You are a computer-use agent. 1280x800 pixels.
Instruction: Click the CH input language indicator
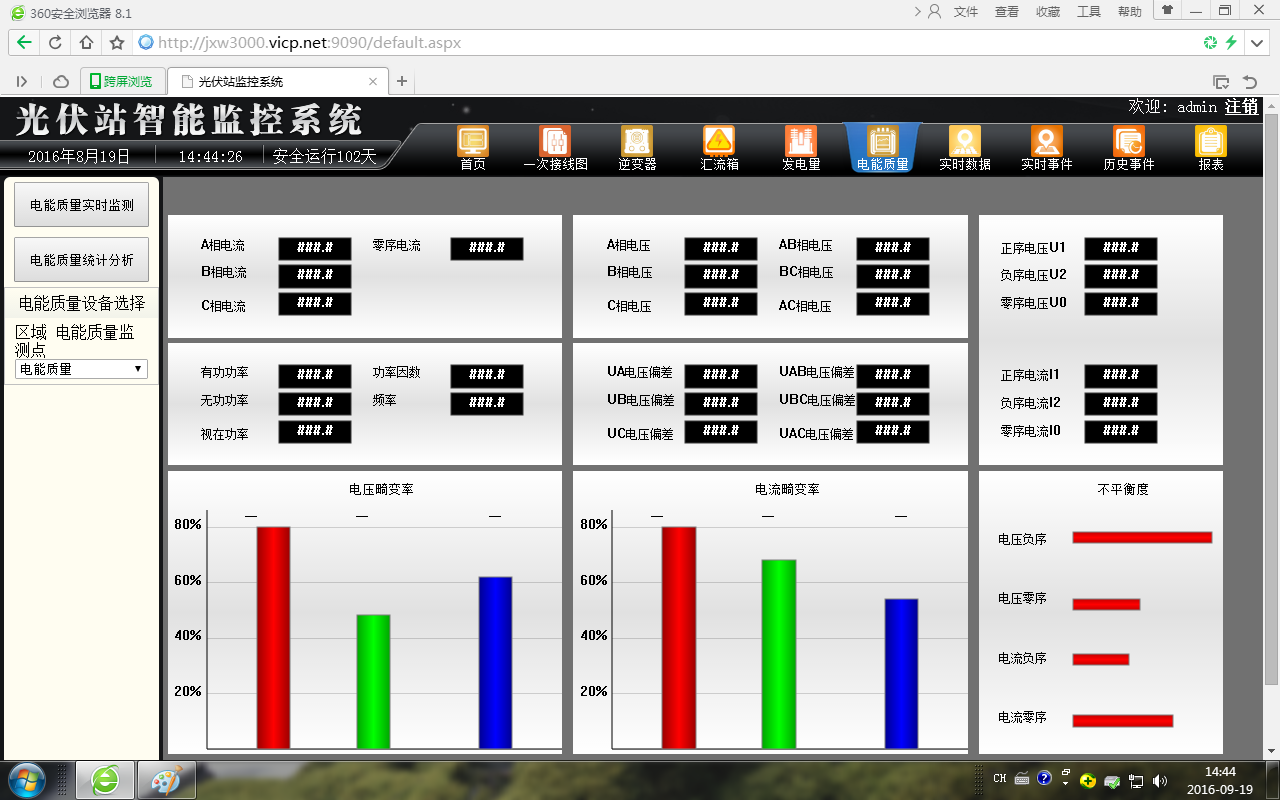coord(1000,778)
